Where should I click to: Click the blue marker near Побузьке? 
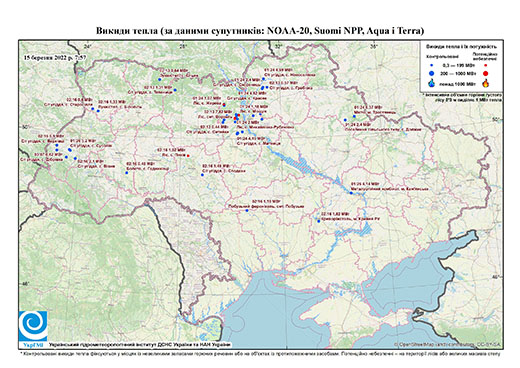pos(247,211)
